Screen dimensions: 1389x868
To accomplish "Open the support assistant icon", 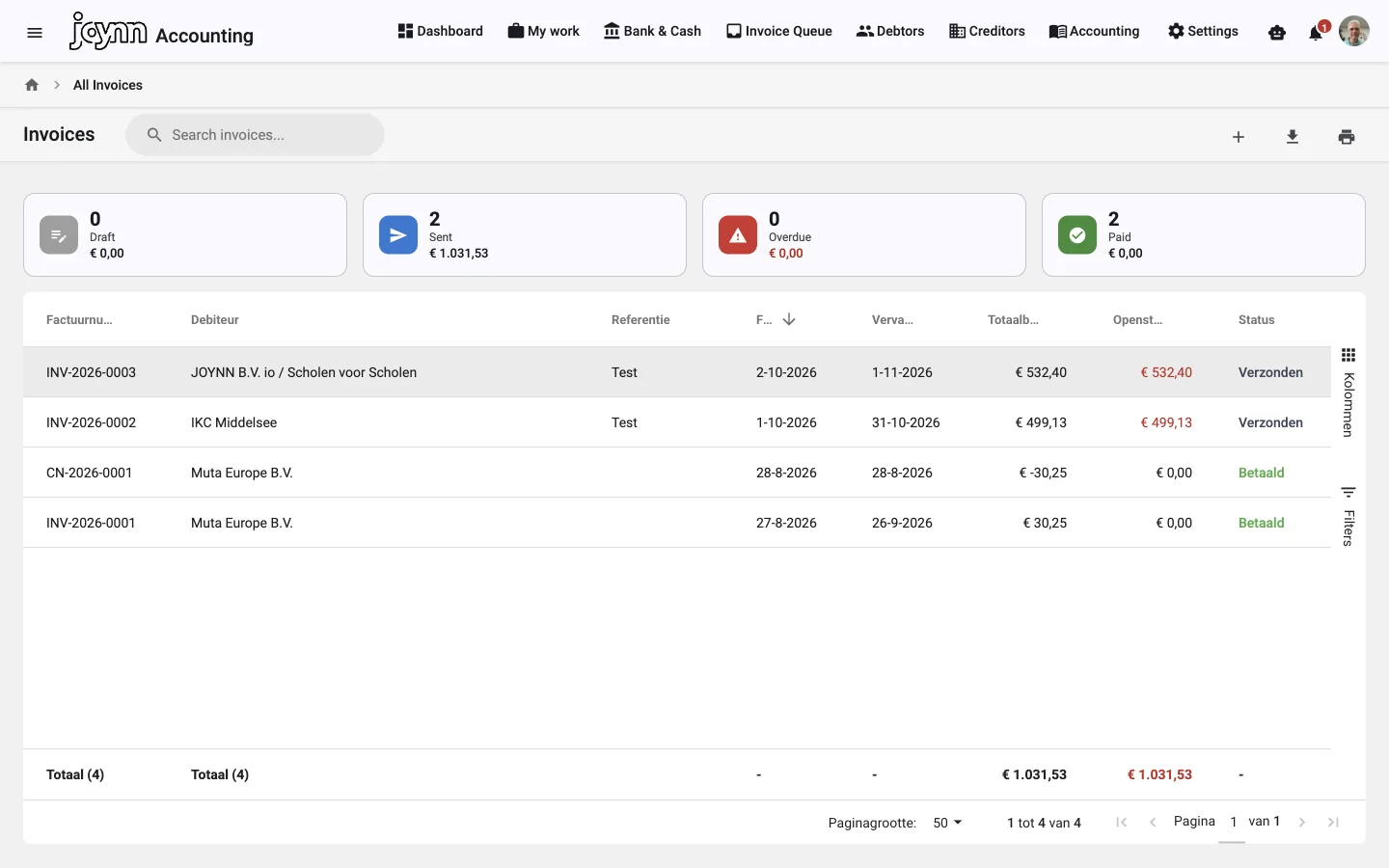I will point(1277,33).
